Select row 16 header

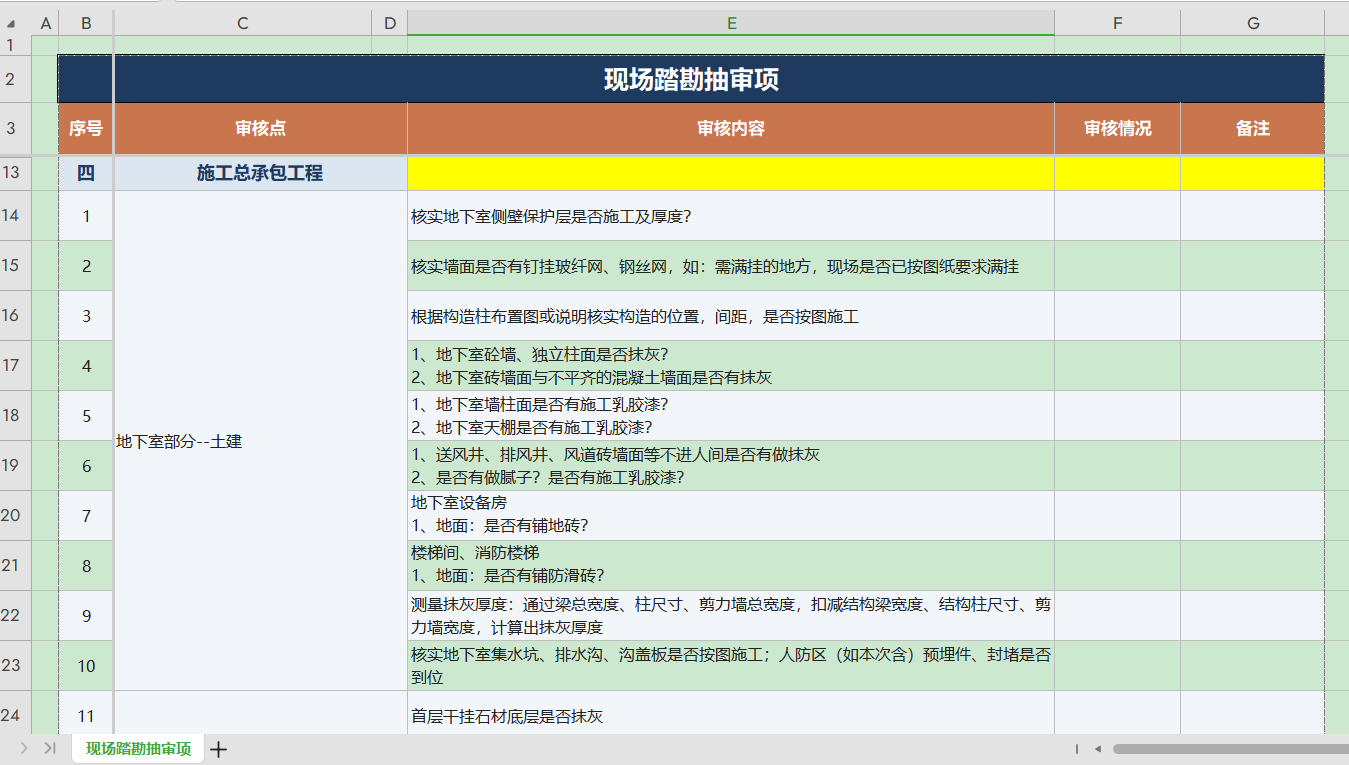coord(15,315)
